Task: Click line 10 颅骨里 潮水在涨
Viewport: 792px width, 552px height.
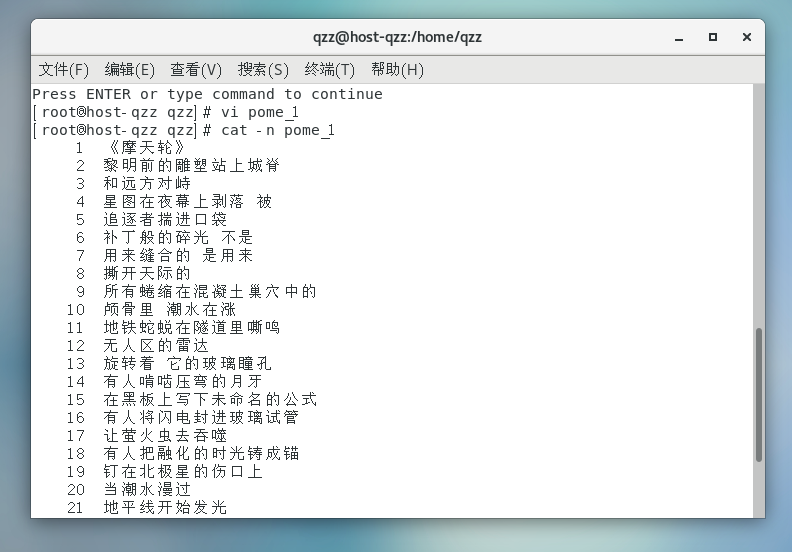Action: pos(170,310)
